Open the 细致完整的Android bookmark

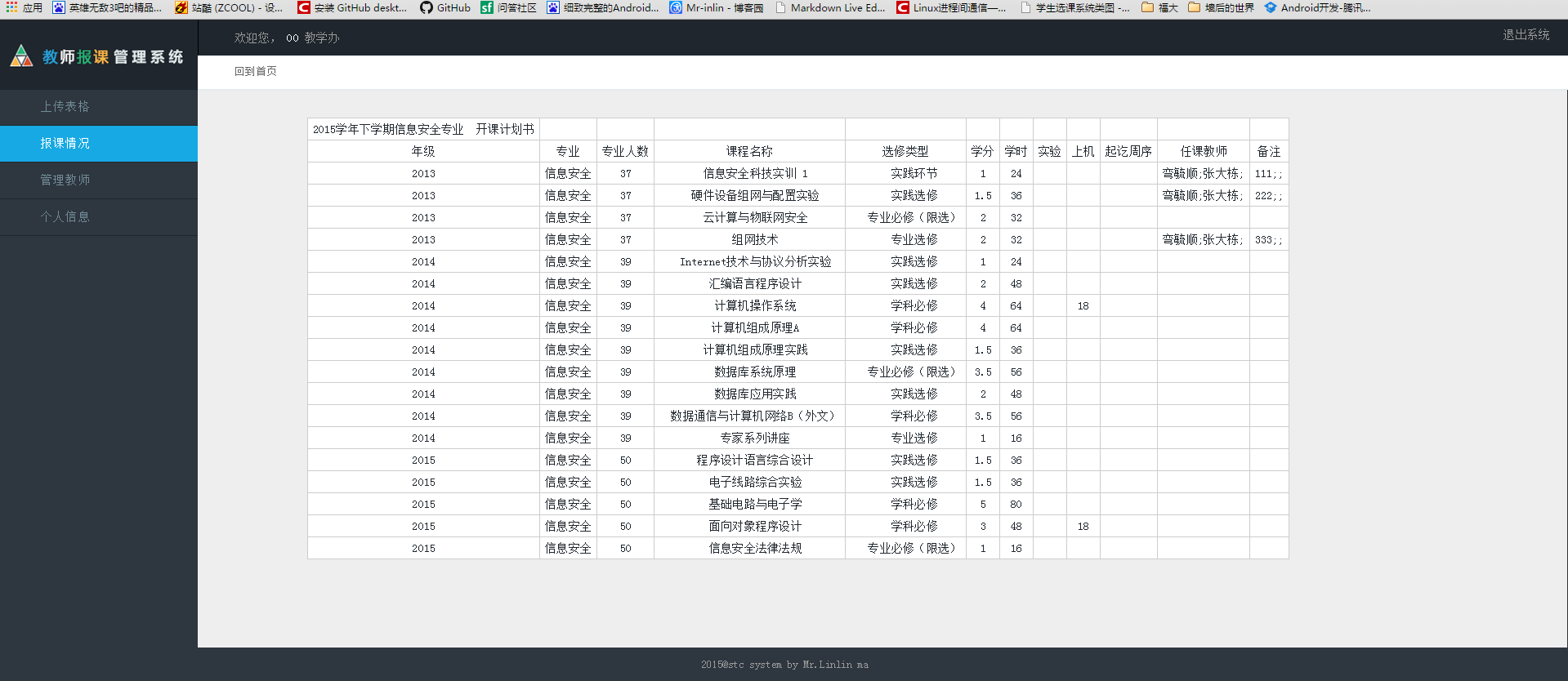[x=603, y=7]
